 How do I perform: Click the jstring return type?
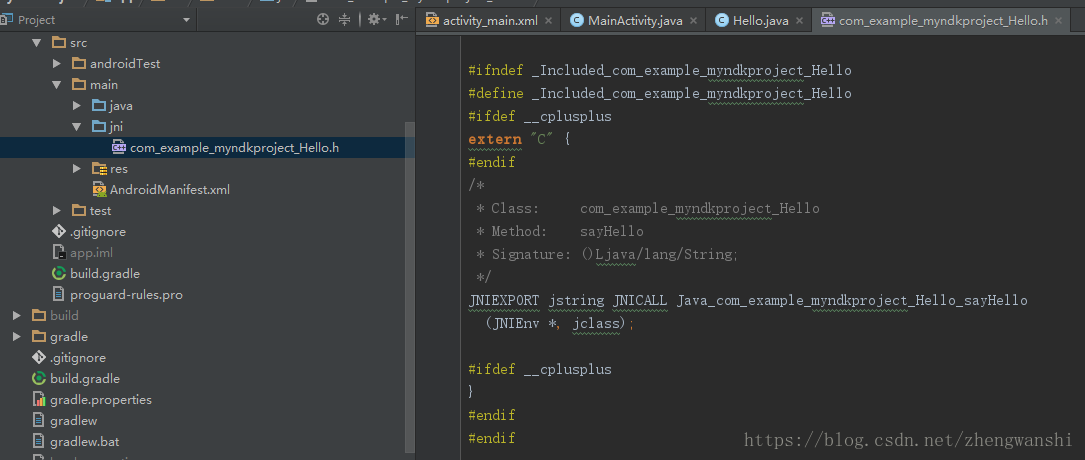pos(577,301)
